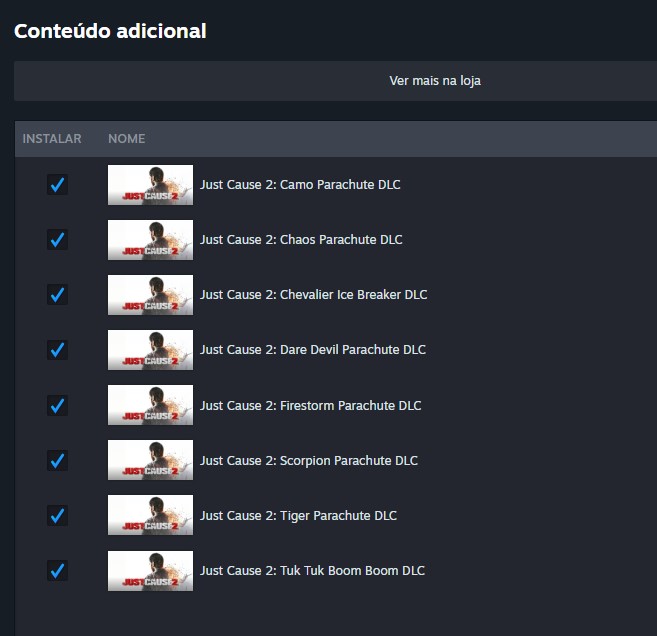Click the INSTALAR column header

(x=52, y=139)
